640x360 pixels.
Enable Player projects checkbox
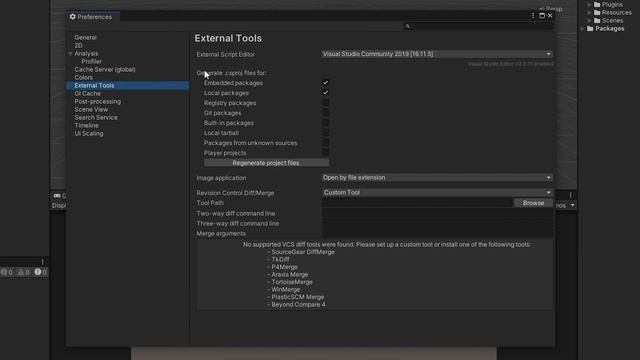pos(325,153)
